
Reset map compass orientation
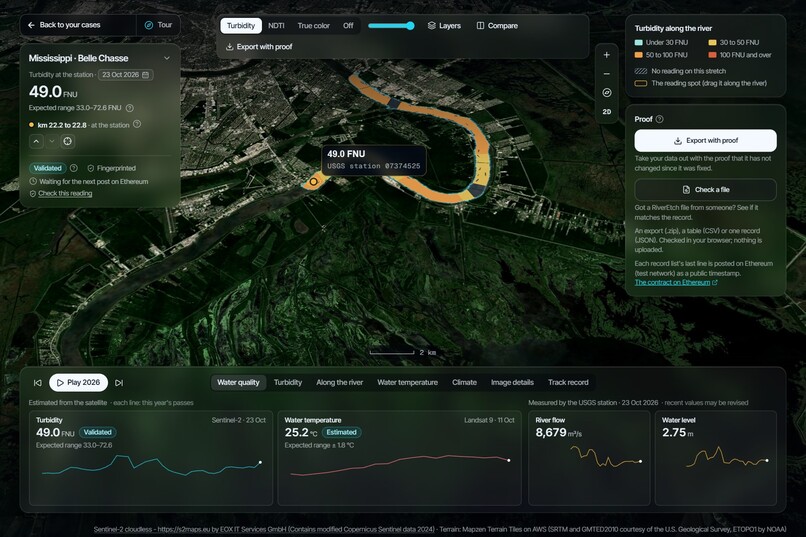(x=607, y=93)
